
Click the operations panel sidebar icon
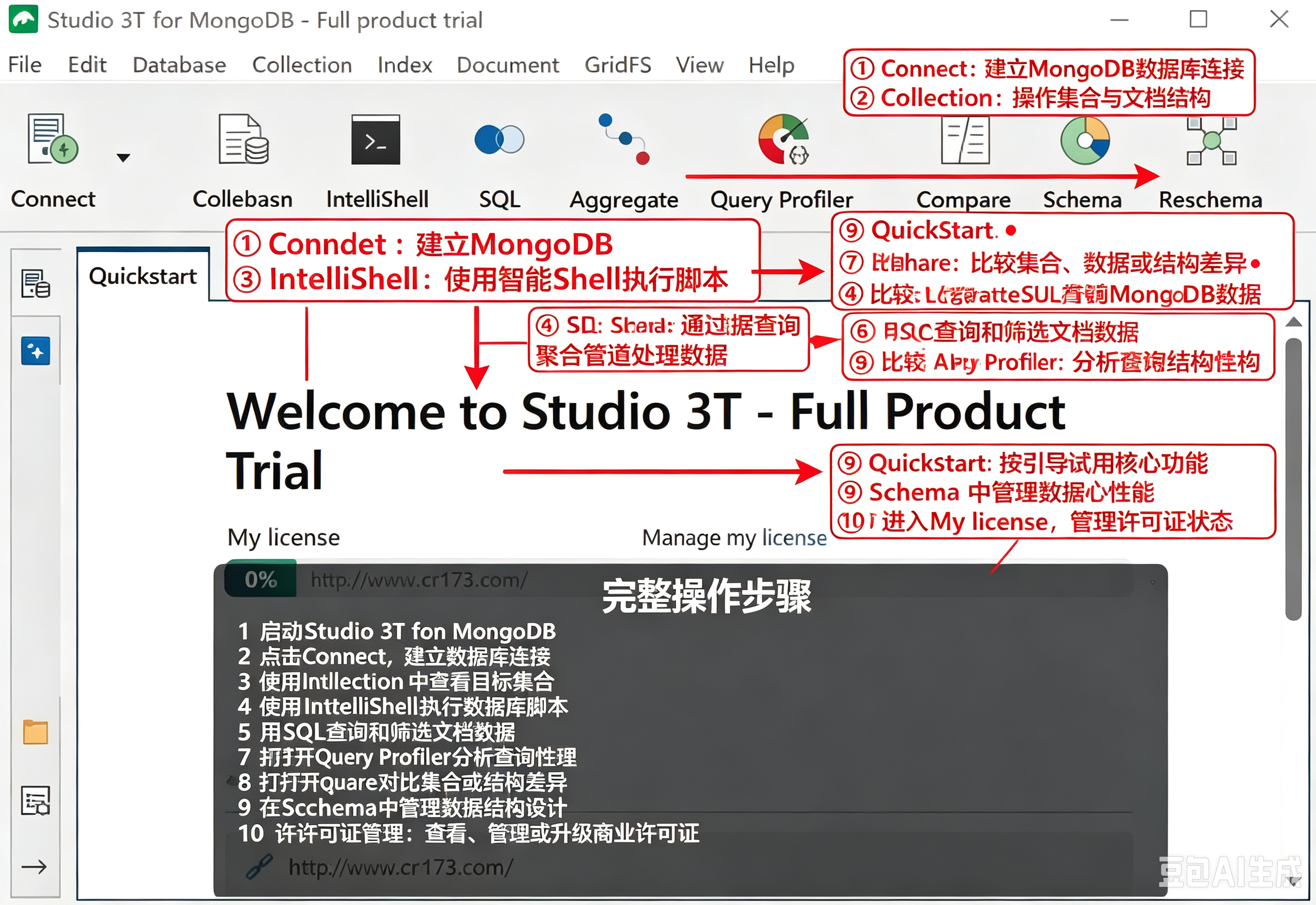click(35, 800)
